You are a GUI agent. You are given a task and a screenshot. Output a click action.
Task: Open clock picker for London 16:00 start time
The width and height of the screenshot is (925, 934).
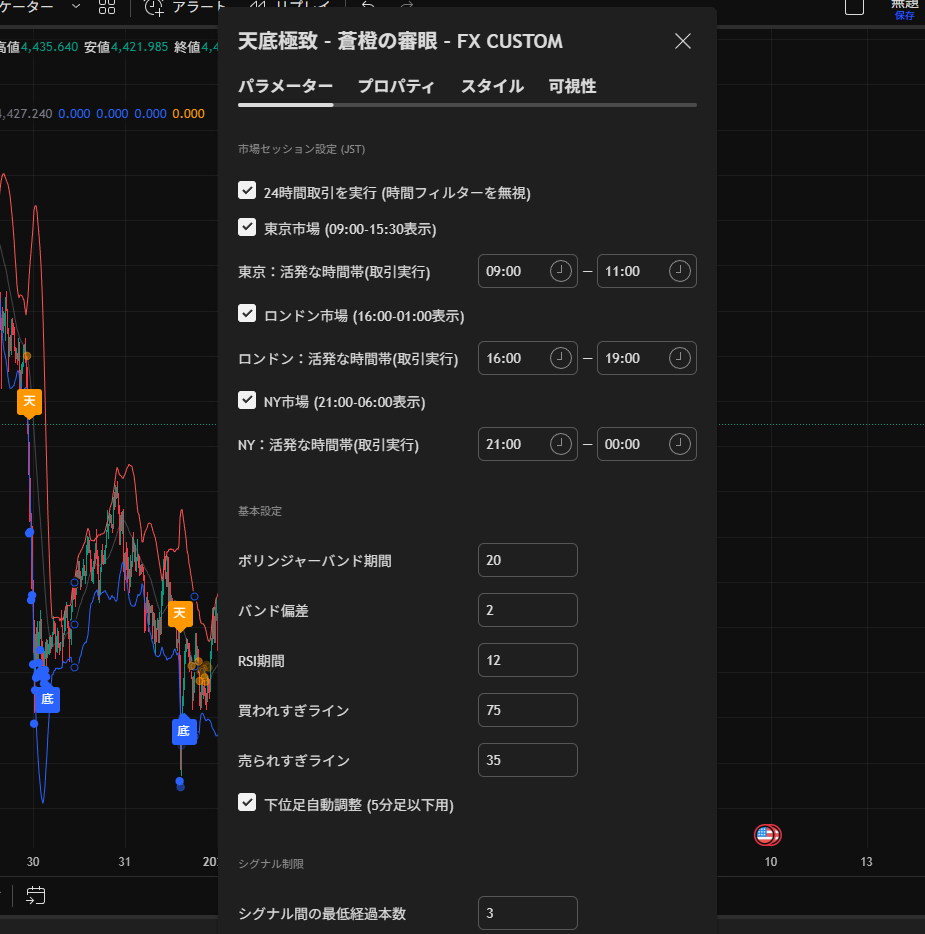pos(560,358)
